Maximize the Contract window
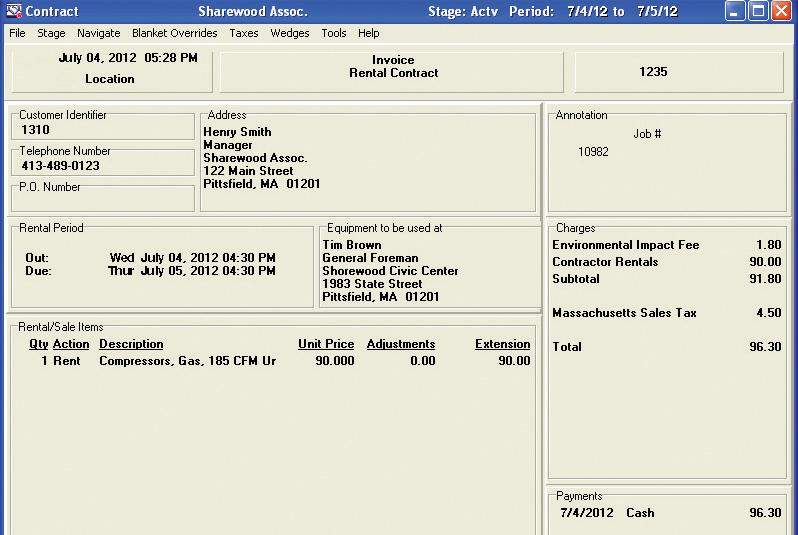 coord(758,11)
